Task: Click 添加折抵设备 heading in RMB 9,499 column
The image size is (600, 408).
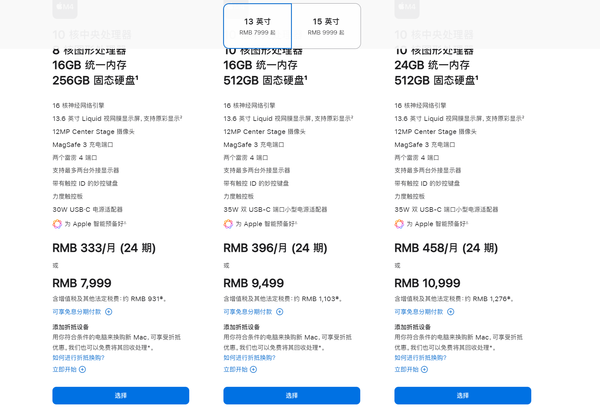Action: [242, 327]
